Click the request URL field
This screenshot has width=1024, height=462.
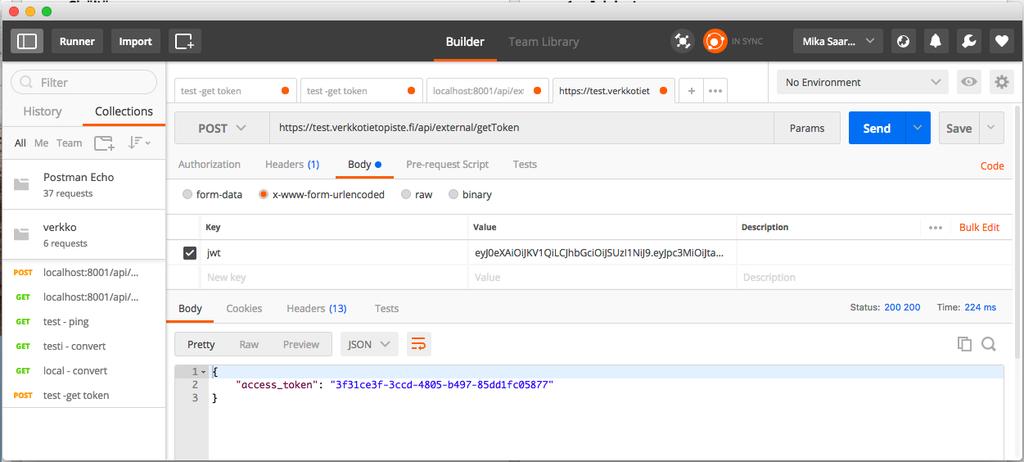[x=521, y=128]
